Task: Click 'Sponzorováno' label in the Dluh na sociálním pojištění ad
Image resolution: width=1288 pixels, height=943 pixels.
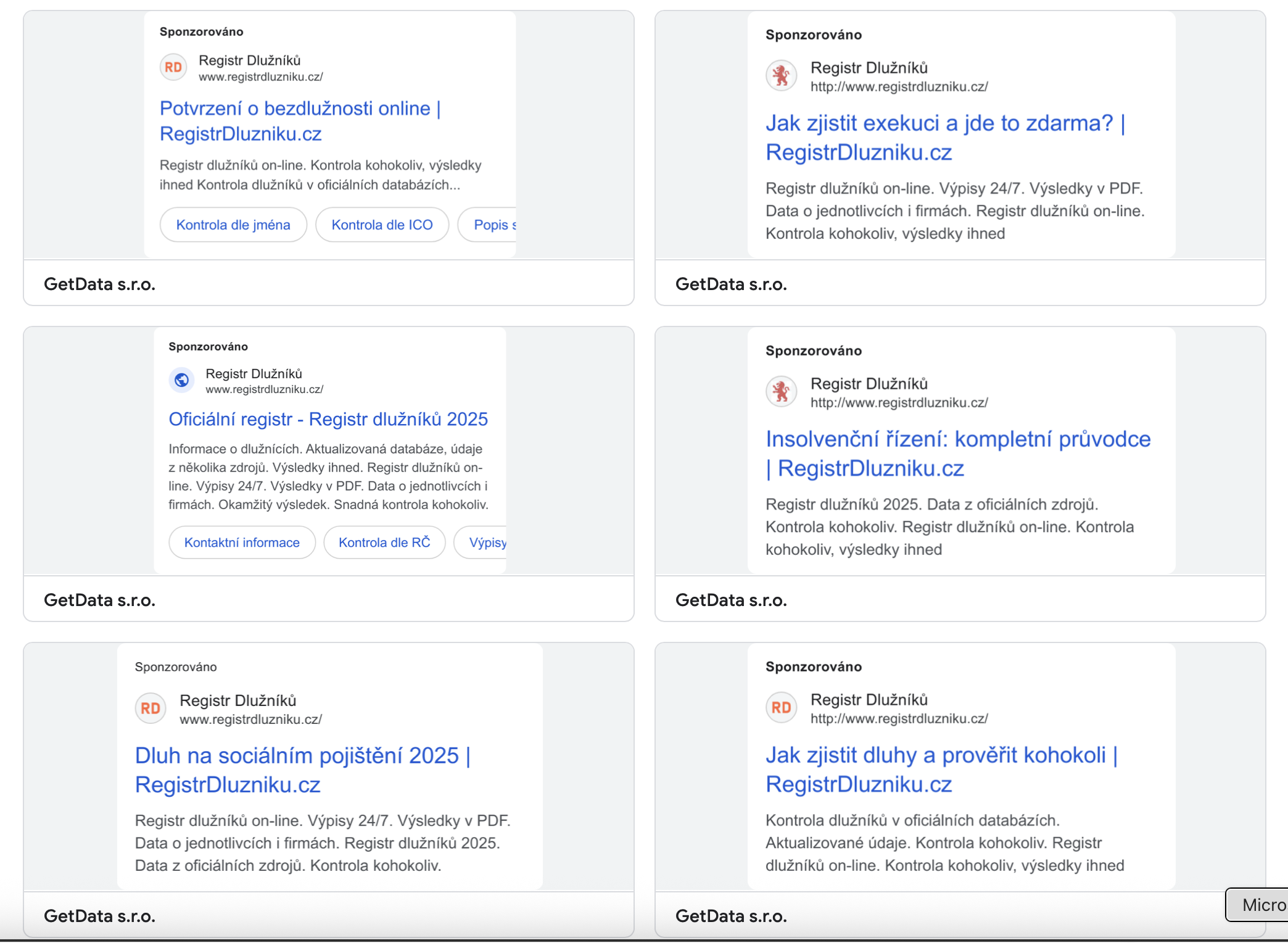Action: point(176,667)
